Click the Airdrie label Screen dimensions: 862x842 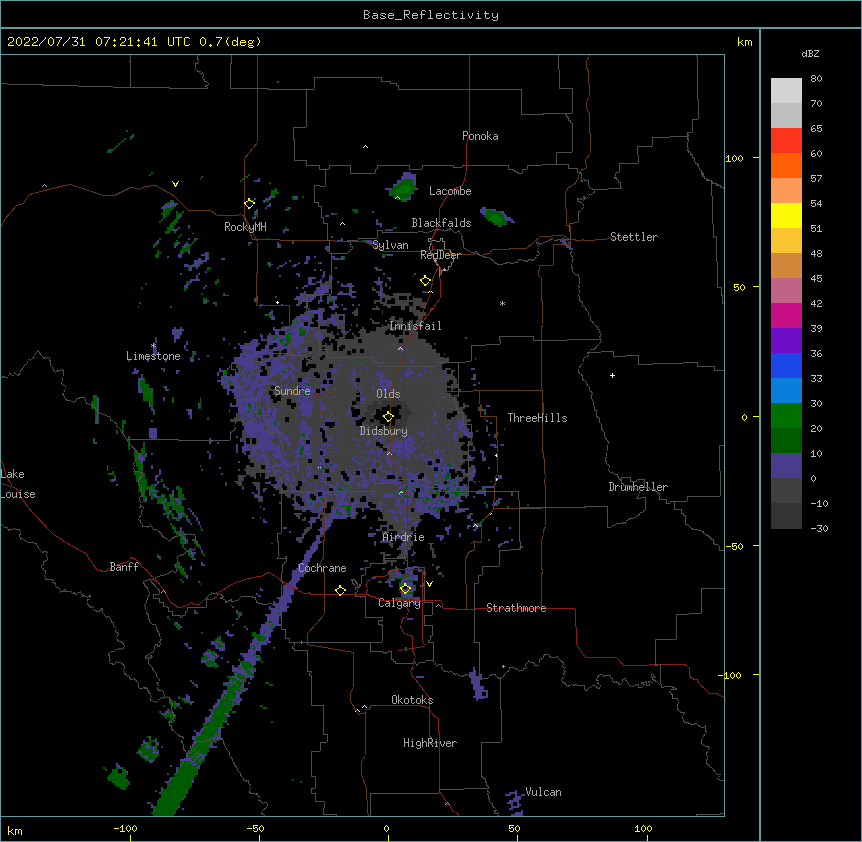click(404, 537)
